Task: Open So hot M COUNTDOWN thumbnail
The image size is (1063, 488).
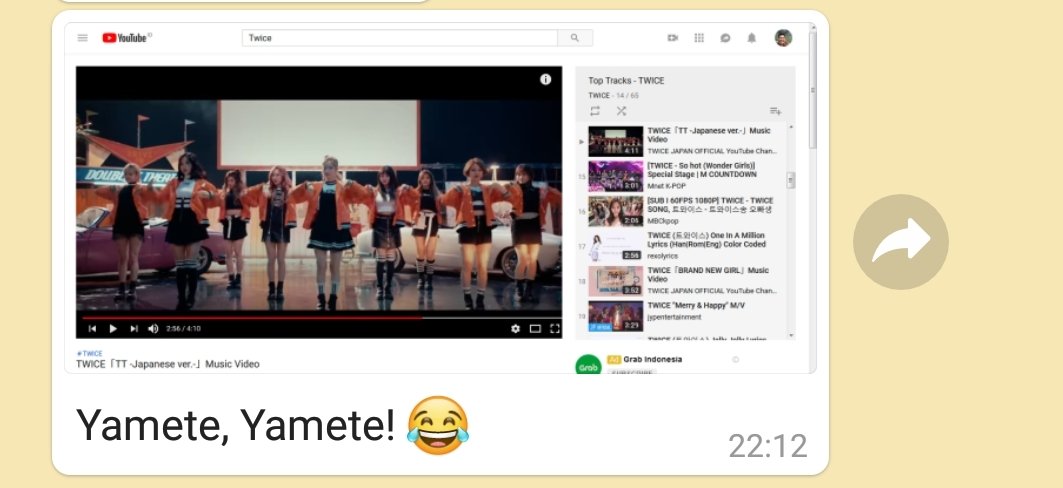Action: tap(616, 176)
